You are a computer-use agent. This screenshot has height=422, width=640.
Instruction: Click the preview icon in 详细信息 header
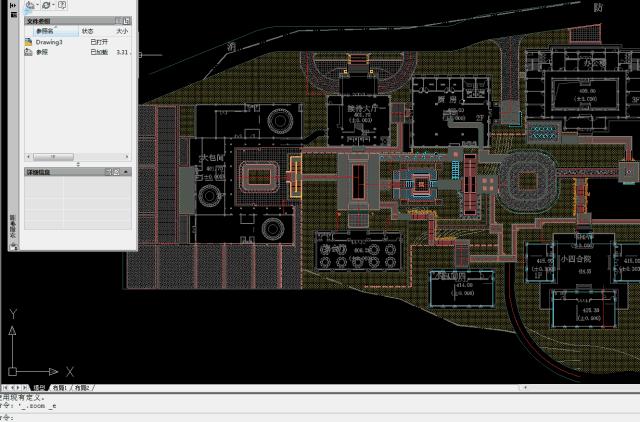(x=116, y=172)
